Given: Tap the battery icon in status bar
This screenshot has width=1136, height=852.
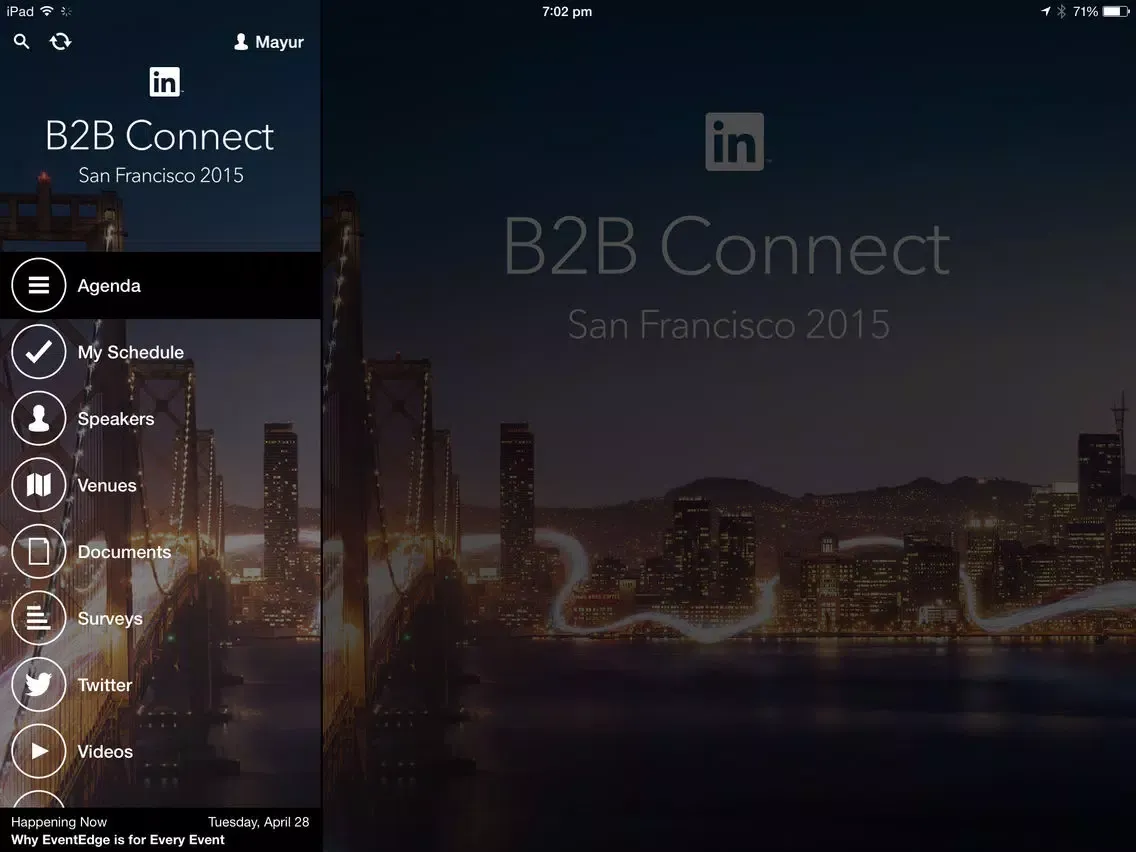Looking at the screenshot, I should pos(1116,11).
